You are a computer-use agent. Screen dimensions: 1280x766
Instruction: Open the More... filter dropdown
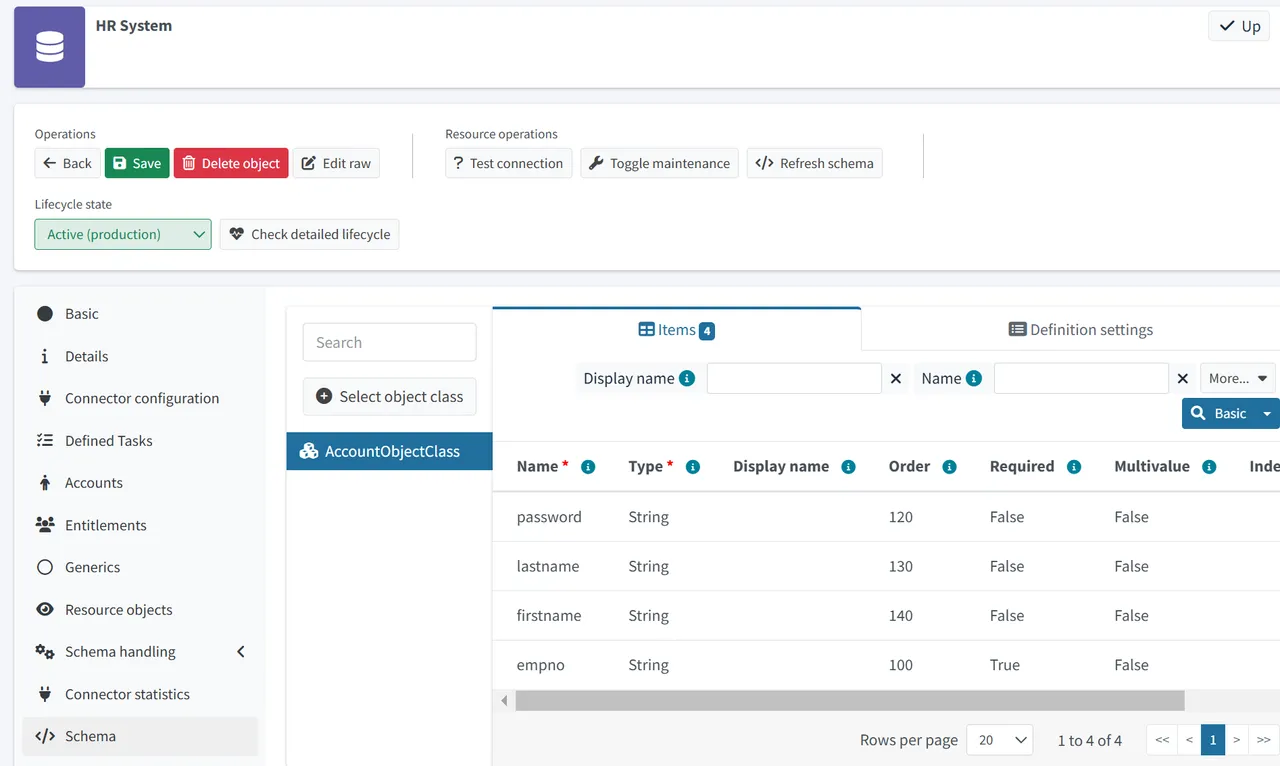point(1238,378)
